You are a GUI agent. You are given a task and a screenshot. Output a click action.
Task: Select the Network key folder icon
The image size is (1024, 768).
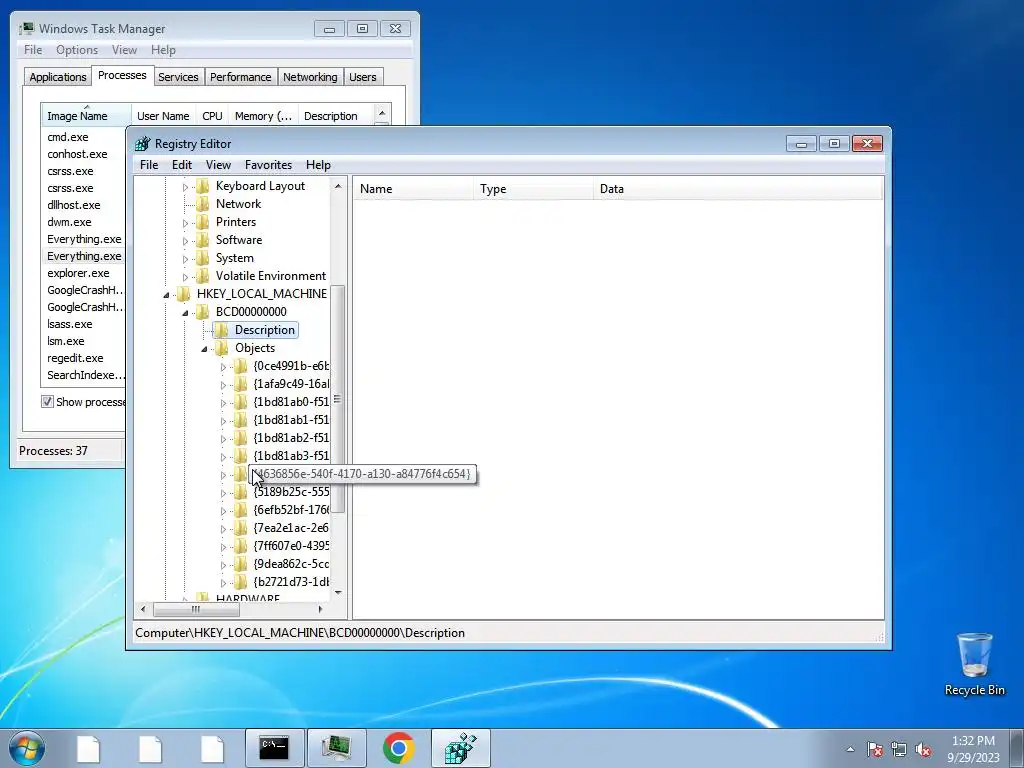[203, 204]
